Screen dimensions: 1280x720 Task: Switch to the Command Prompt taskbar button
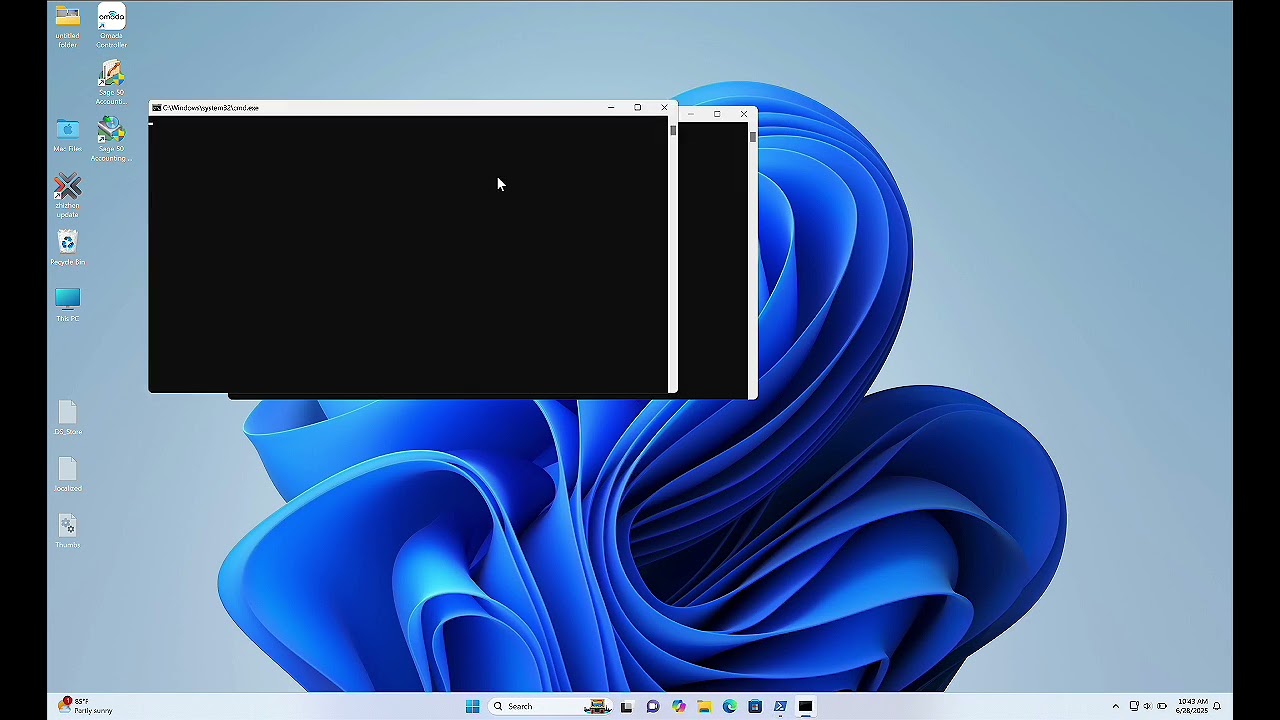pos(805,706)
